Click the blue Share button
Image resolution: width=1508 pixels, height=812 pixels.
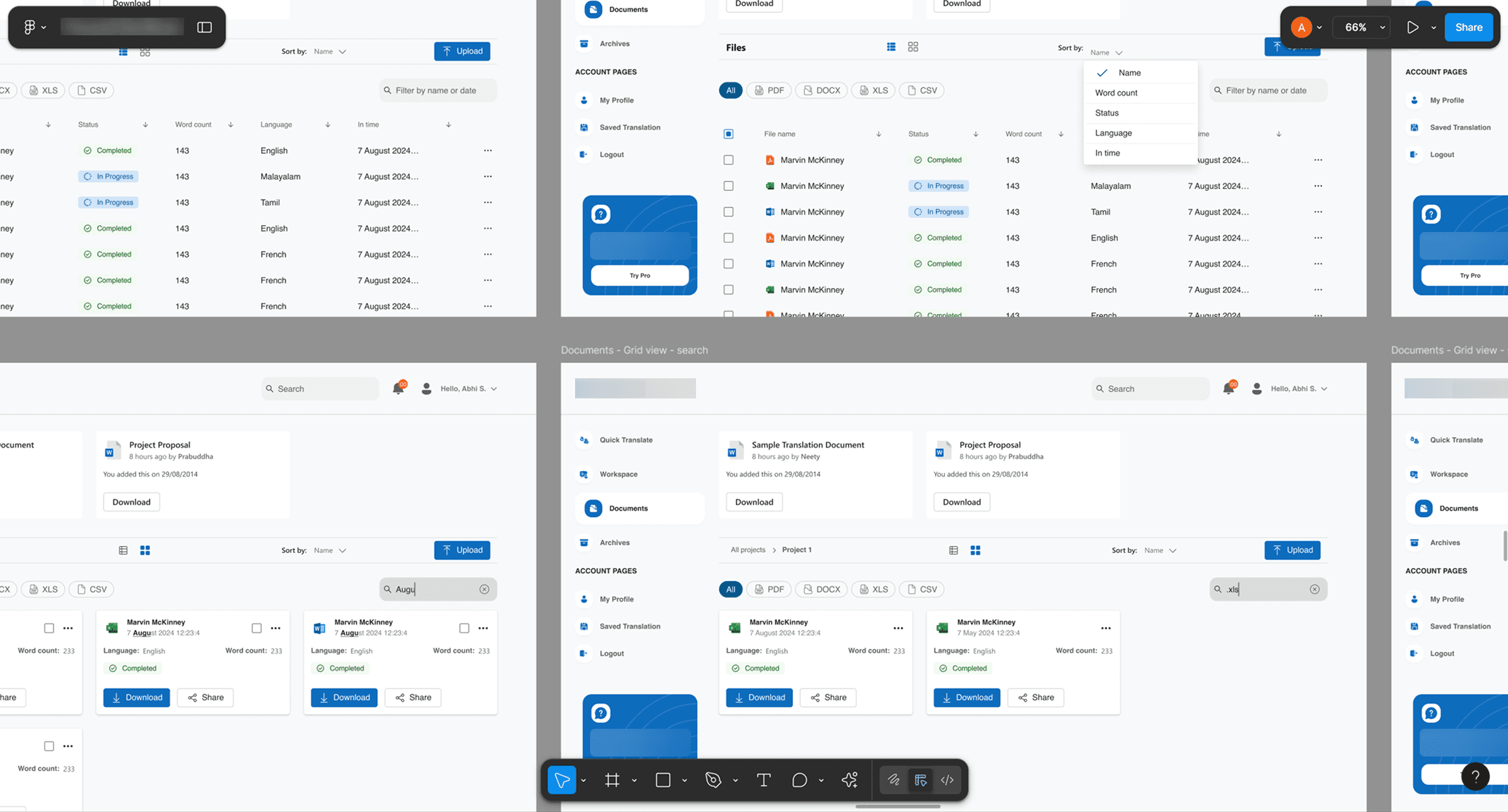pos(1468,27)
